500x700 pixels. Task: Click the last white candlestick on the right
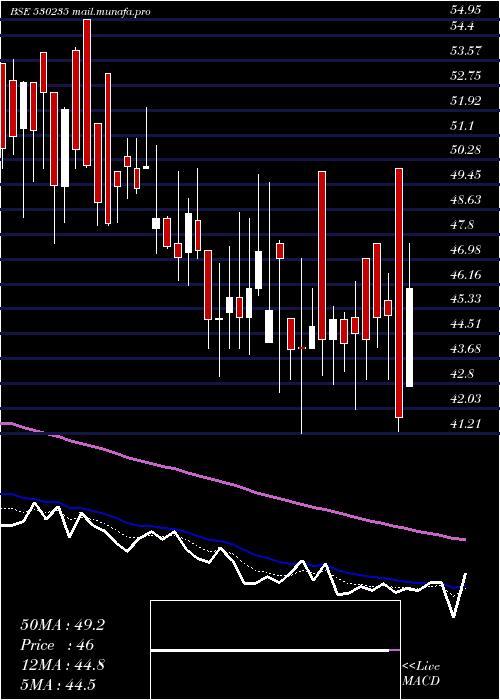[x=409, y=338]
